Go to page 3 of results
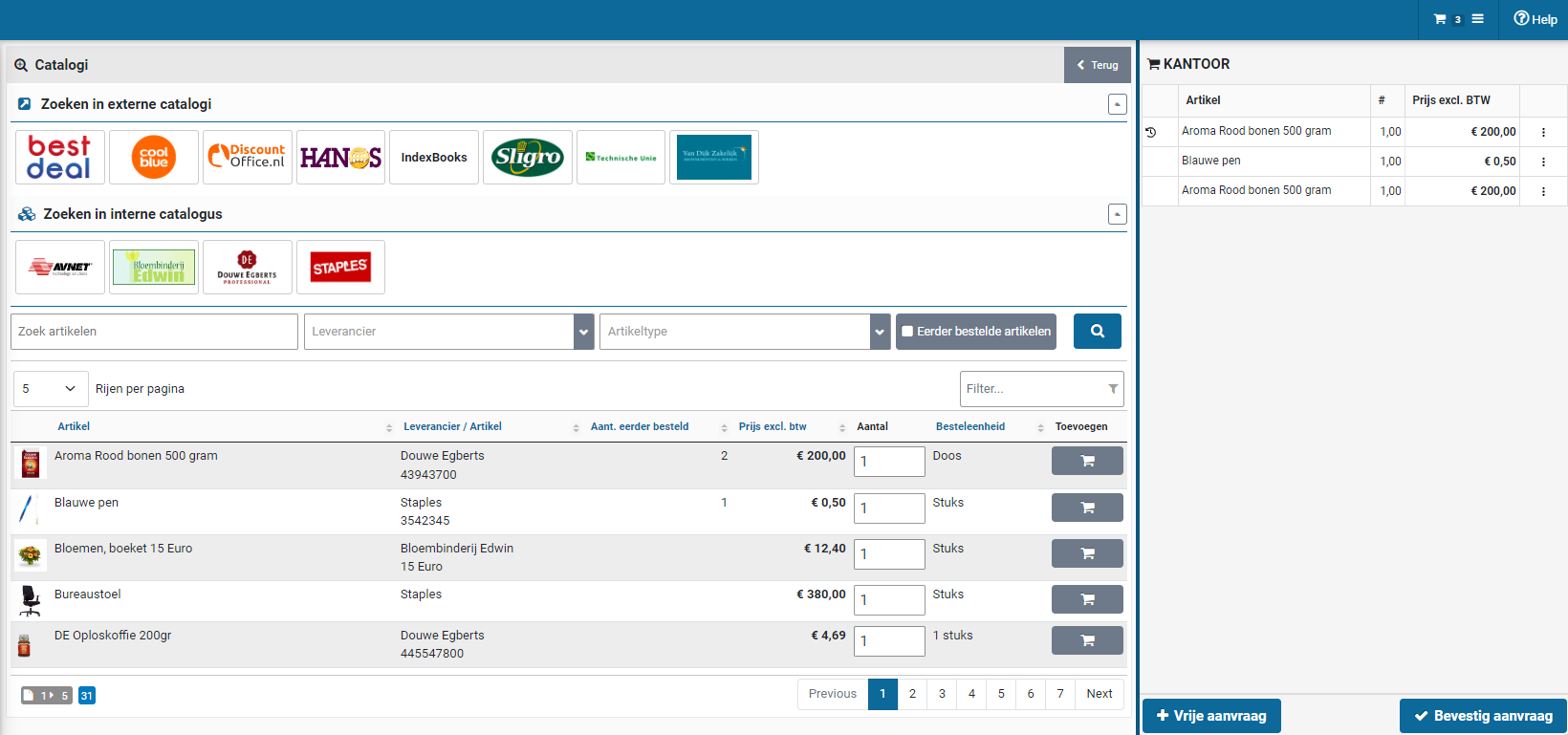This screenshot has height=735, width=1568. pyautogui.click(x=942, y=694)
